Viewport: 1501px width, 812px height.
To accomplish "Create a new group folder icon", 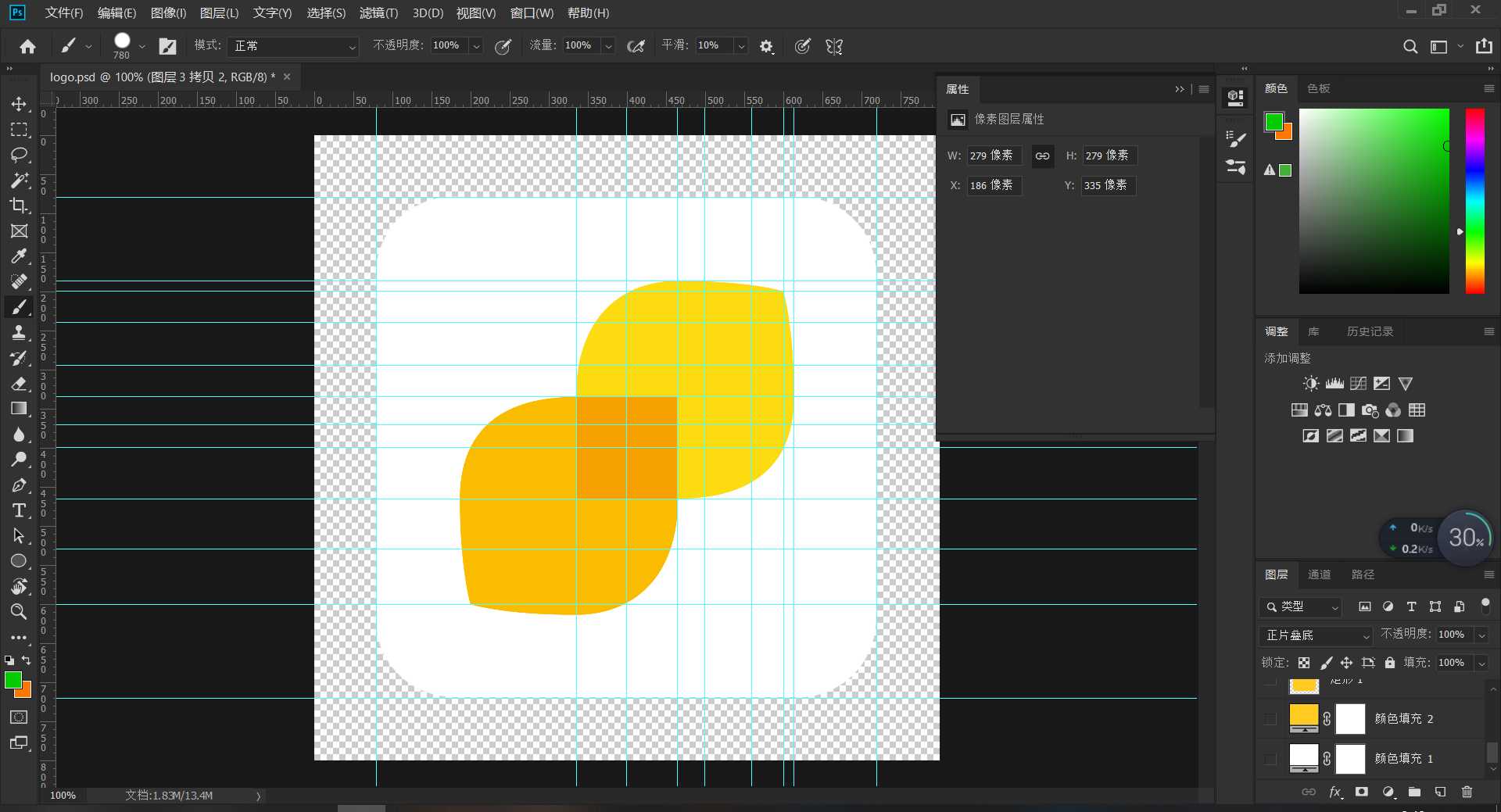I will pos(1414,792).
